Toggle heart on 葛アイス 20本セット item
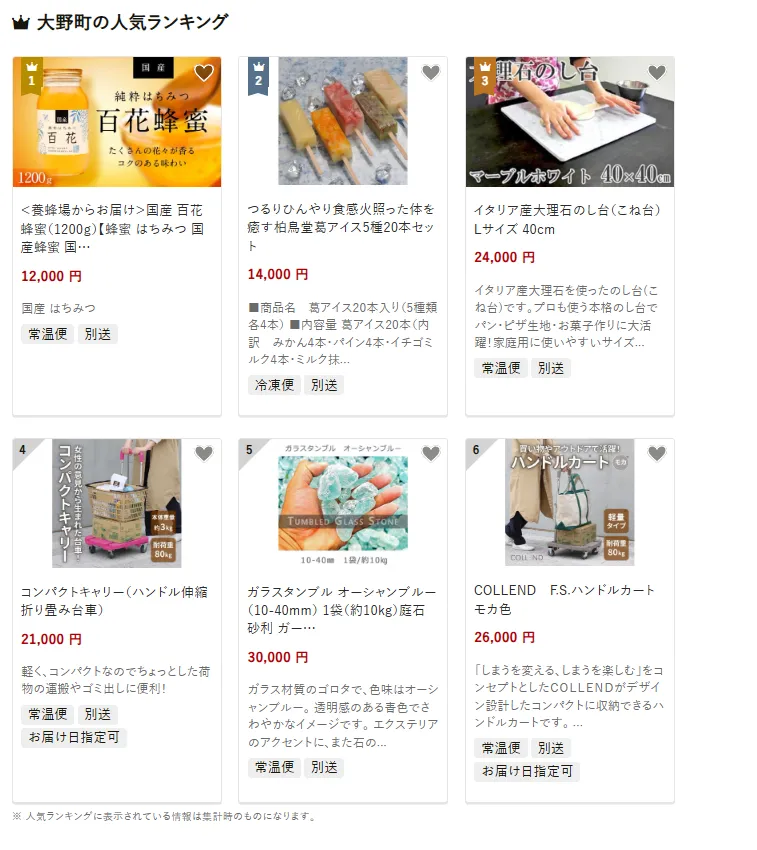This screenshot has height=850, width=757. [431, 72]
